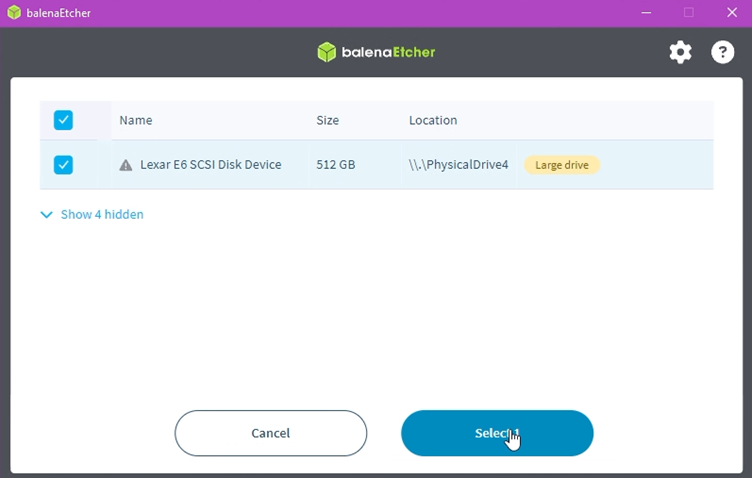The image size is (752, 478).
Task: Click the 512 GB size cell
Action: click(336, 164)
